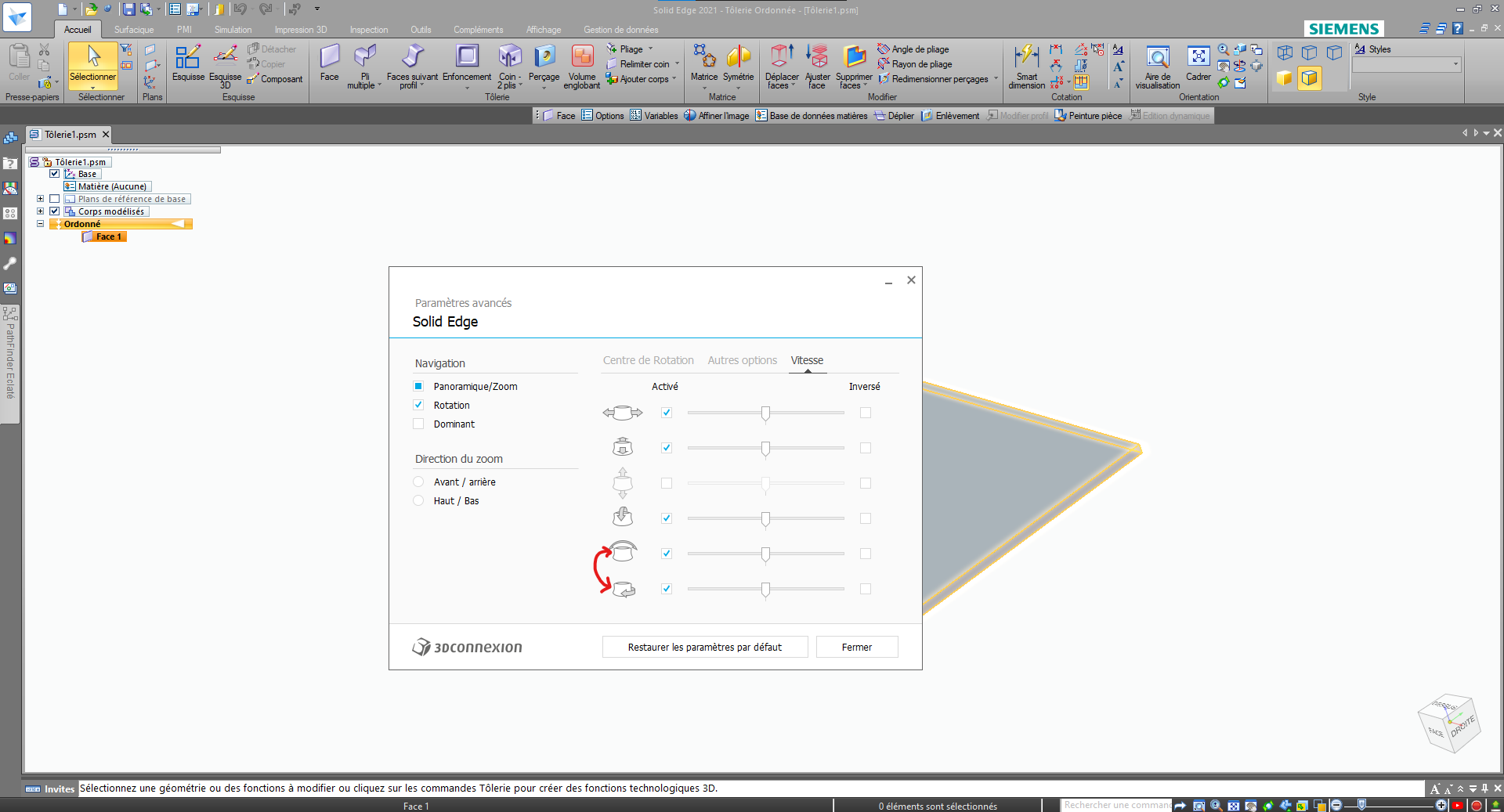
Task: Click the Options command bar button
Action: (602, 116)
